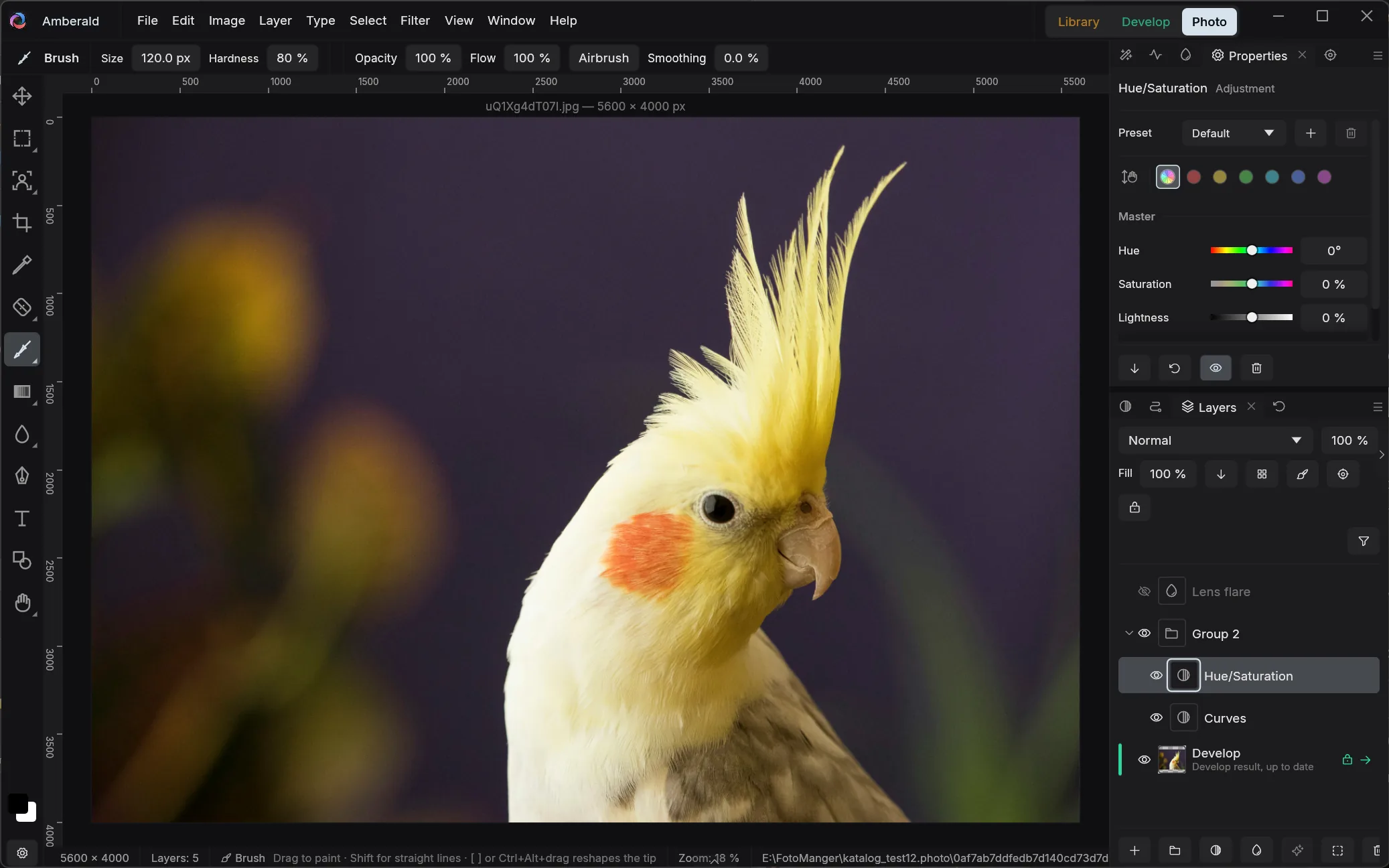Close the Layers panel tab

1251,407
